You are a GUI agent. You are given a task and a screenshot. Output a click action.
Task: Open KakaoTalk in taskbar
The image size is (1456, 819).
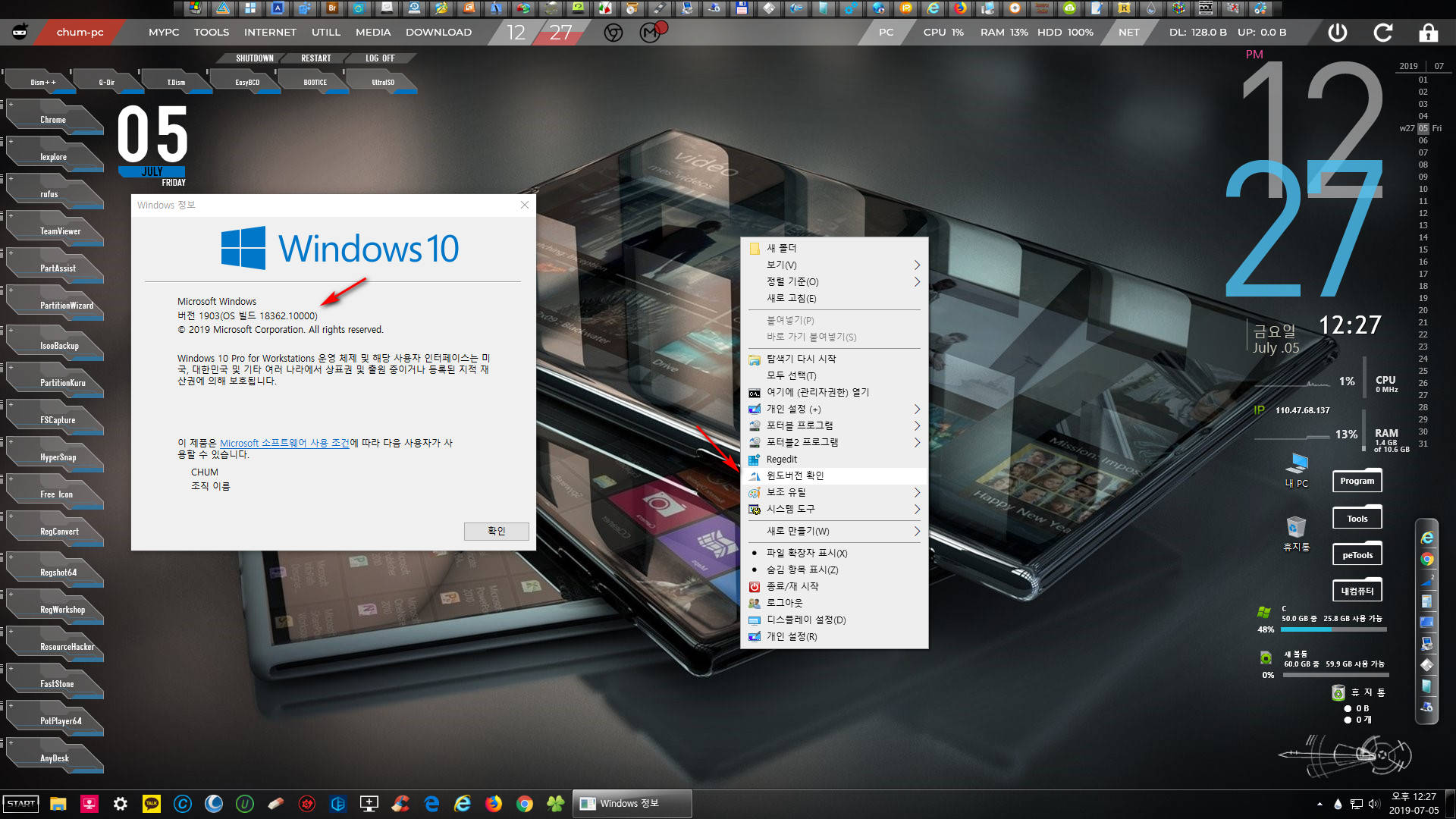coord(152,804)
